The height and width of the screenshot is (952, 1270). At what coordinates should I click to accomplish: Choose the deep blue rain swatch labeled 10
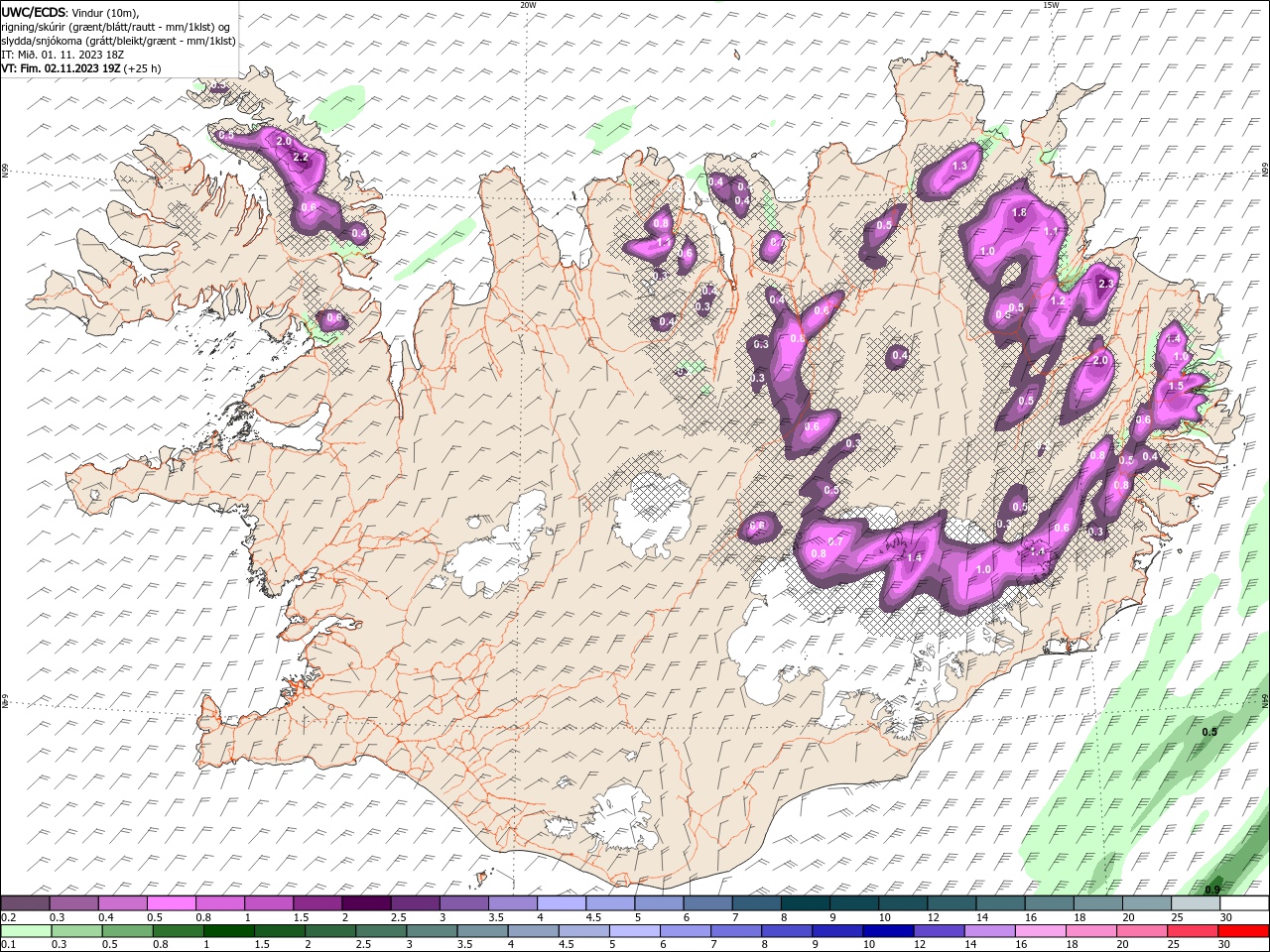coord(887,931)
